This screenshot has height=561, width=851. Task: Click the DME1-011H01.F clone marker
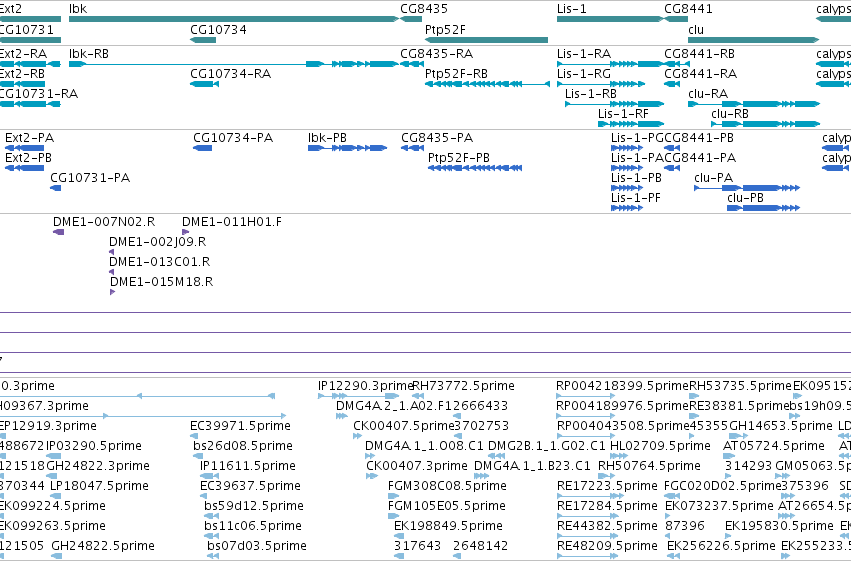point(185,232)
